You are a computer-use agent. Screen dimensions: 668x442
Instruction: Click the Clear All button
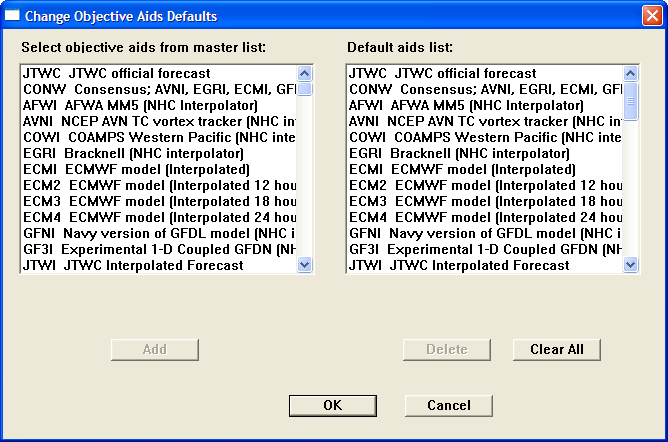click(x=557, y=350)
